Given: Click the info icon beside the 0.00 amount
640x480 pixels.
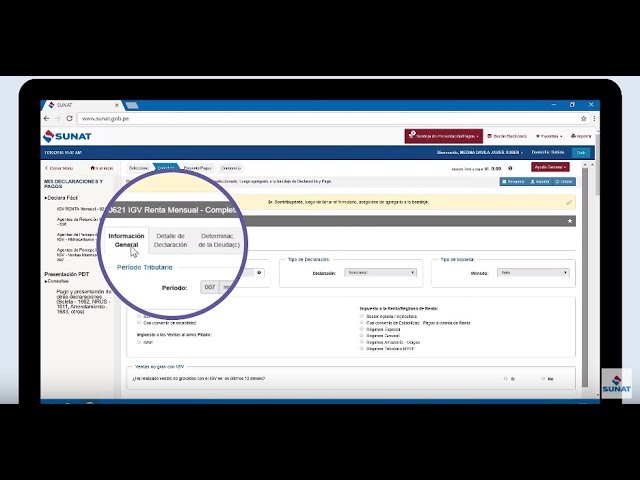Looking at the screenshot, I should click(510, 168).
